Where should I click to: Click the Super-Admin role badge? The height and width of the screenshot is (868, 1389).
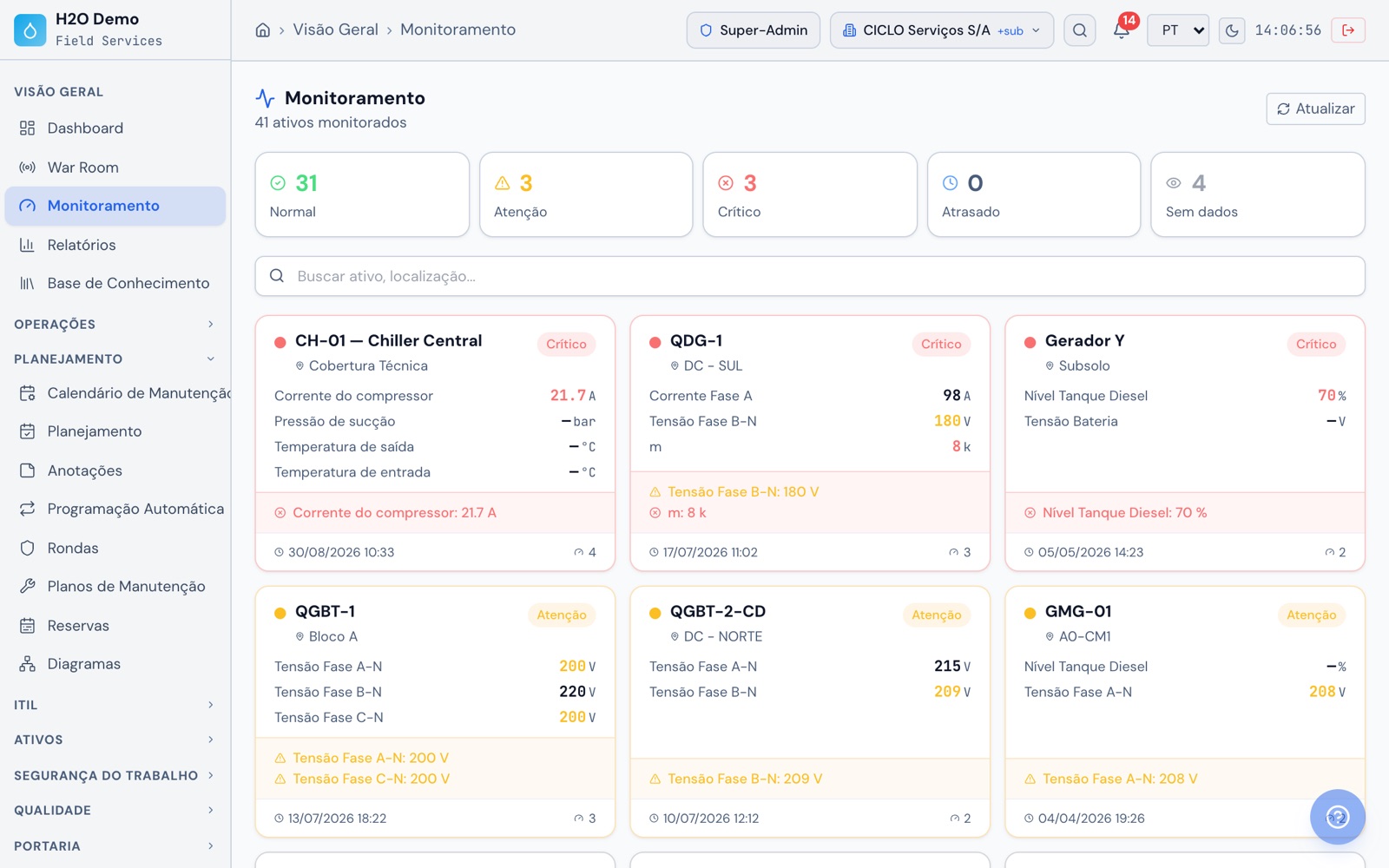point(754,30)
